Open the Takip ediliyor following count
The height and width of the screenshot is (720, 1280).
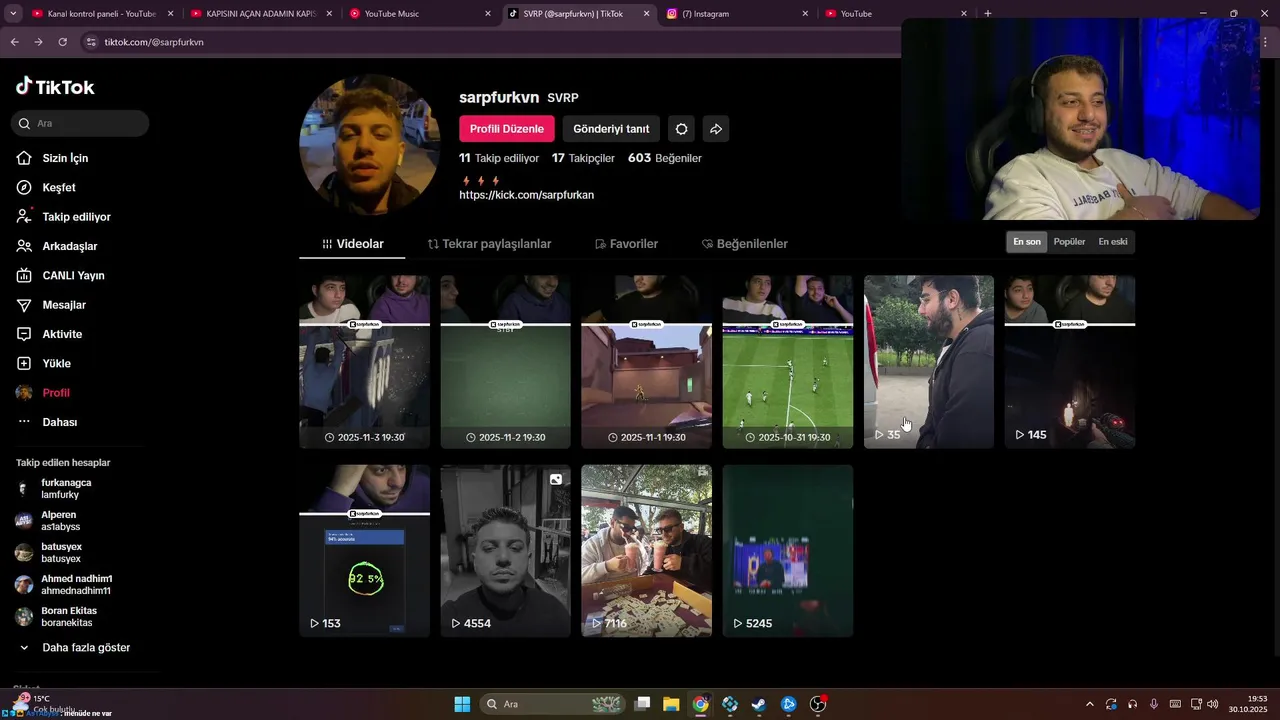click(499, 158)
